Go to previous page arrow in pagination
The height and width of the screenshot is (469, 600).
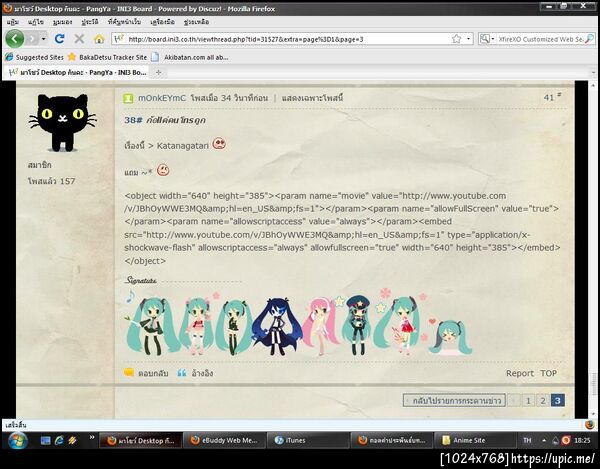[514, 401]
